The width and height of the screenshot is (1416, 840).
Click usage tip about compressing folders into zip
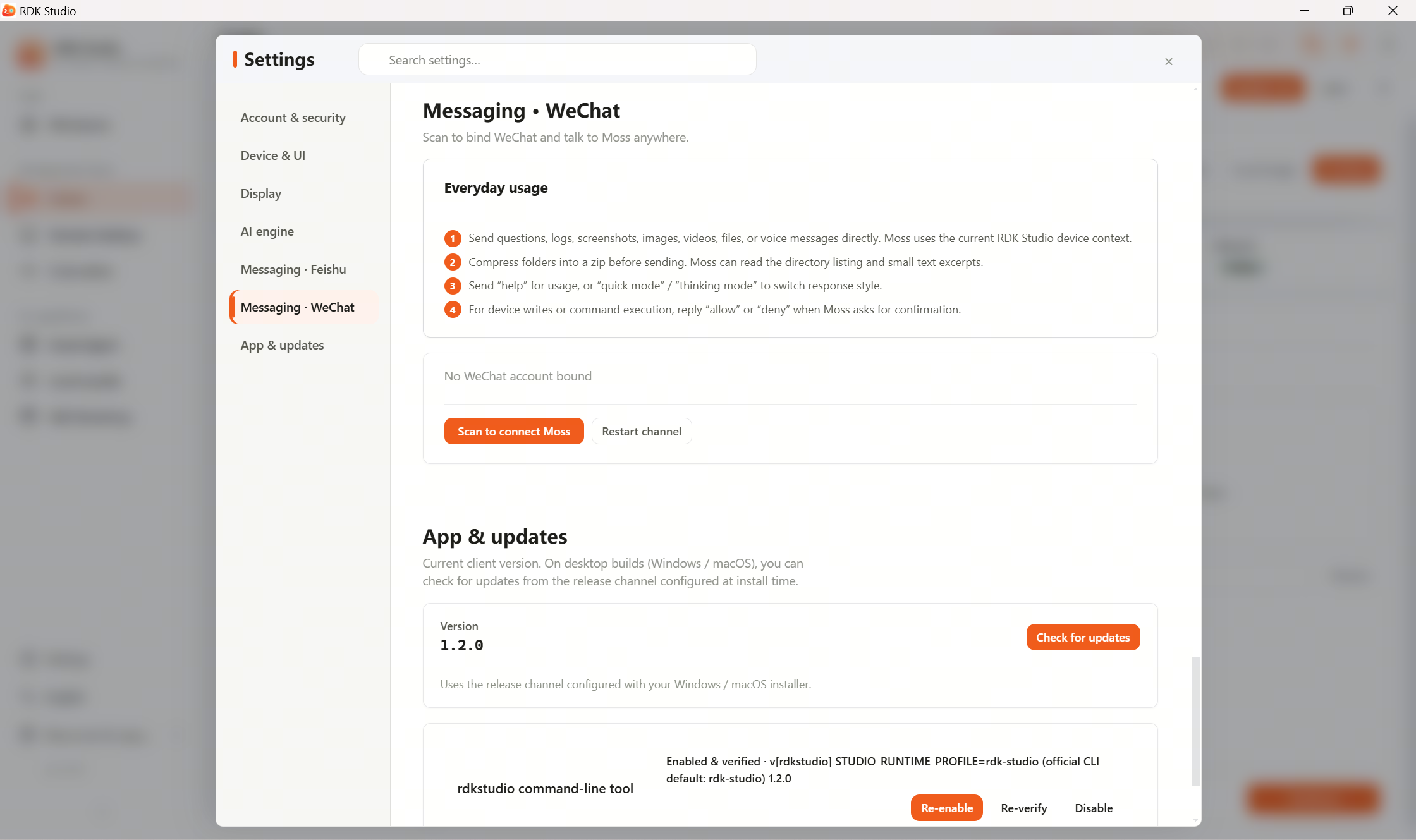(725, 262)
